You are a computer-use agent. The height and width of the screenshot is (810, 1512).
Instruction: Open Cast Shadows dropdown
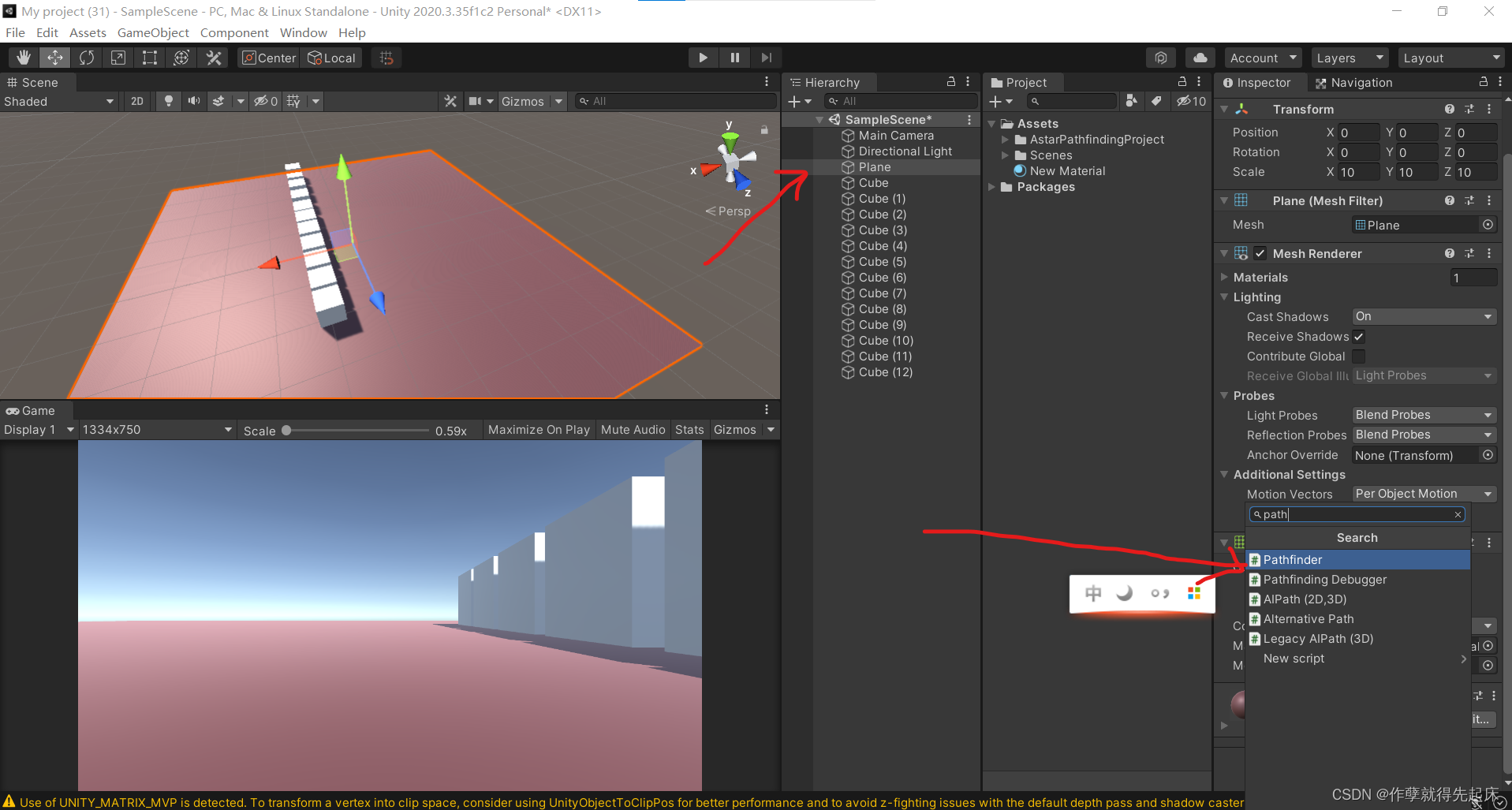(1424, 316)
